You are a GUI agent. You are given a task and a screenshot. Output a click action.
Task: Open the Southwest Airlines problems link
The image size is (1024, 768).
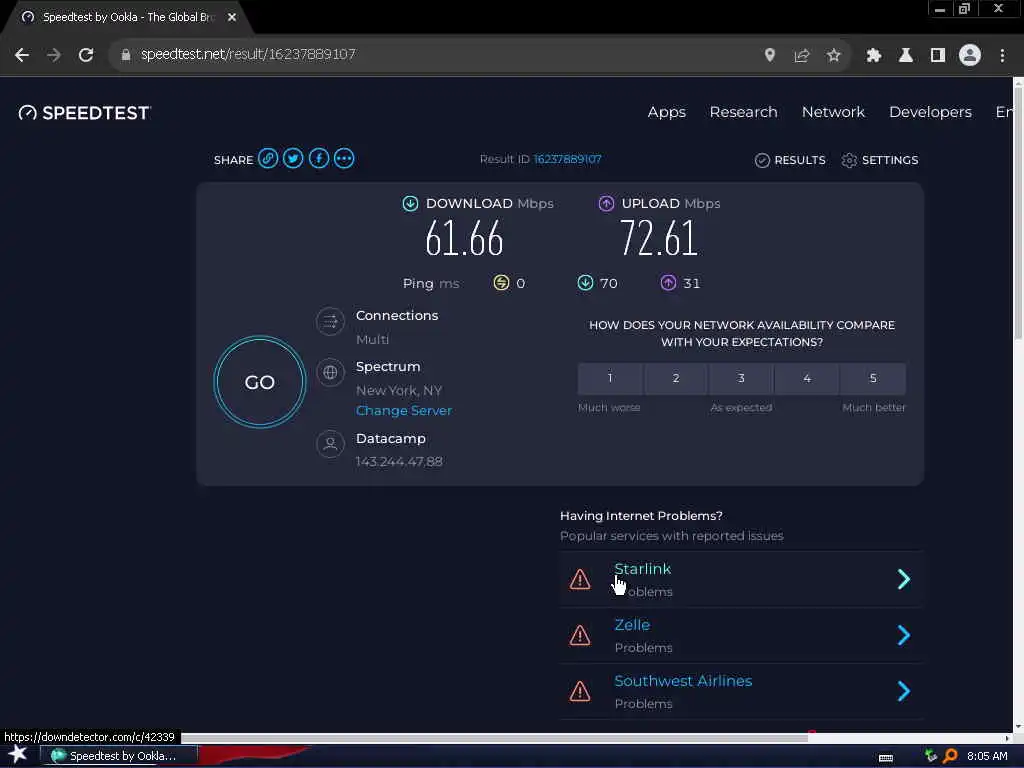click(x=683, y=681)
